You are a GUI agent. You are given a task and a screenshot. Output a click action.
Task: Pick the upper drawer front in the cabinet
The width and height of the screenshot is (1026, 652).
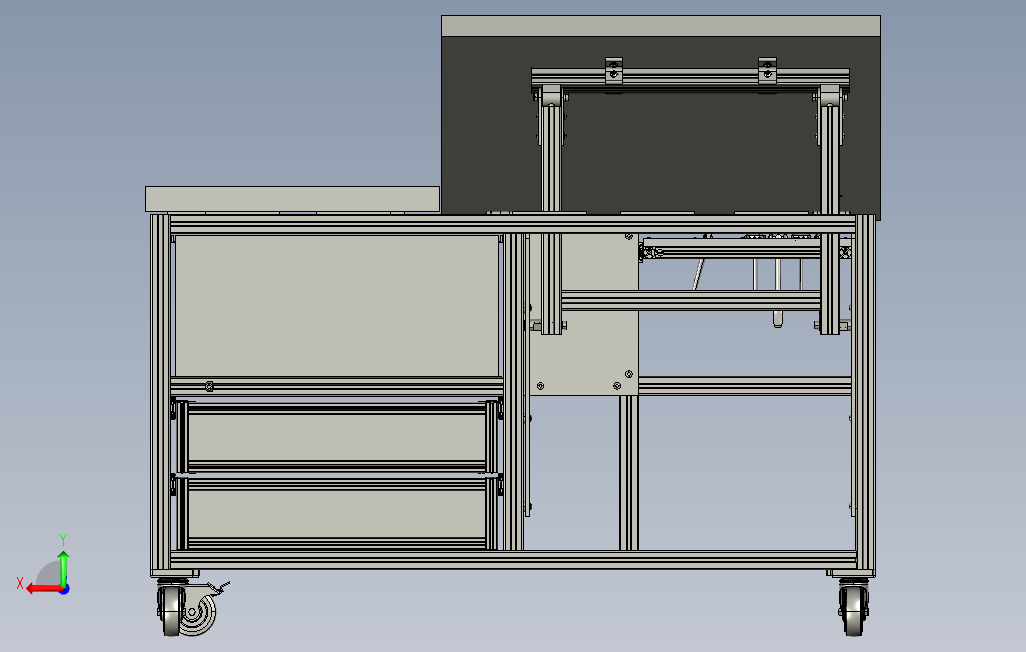(337, 438)
